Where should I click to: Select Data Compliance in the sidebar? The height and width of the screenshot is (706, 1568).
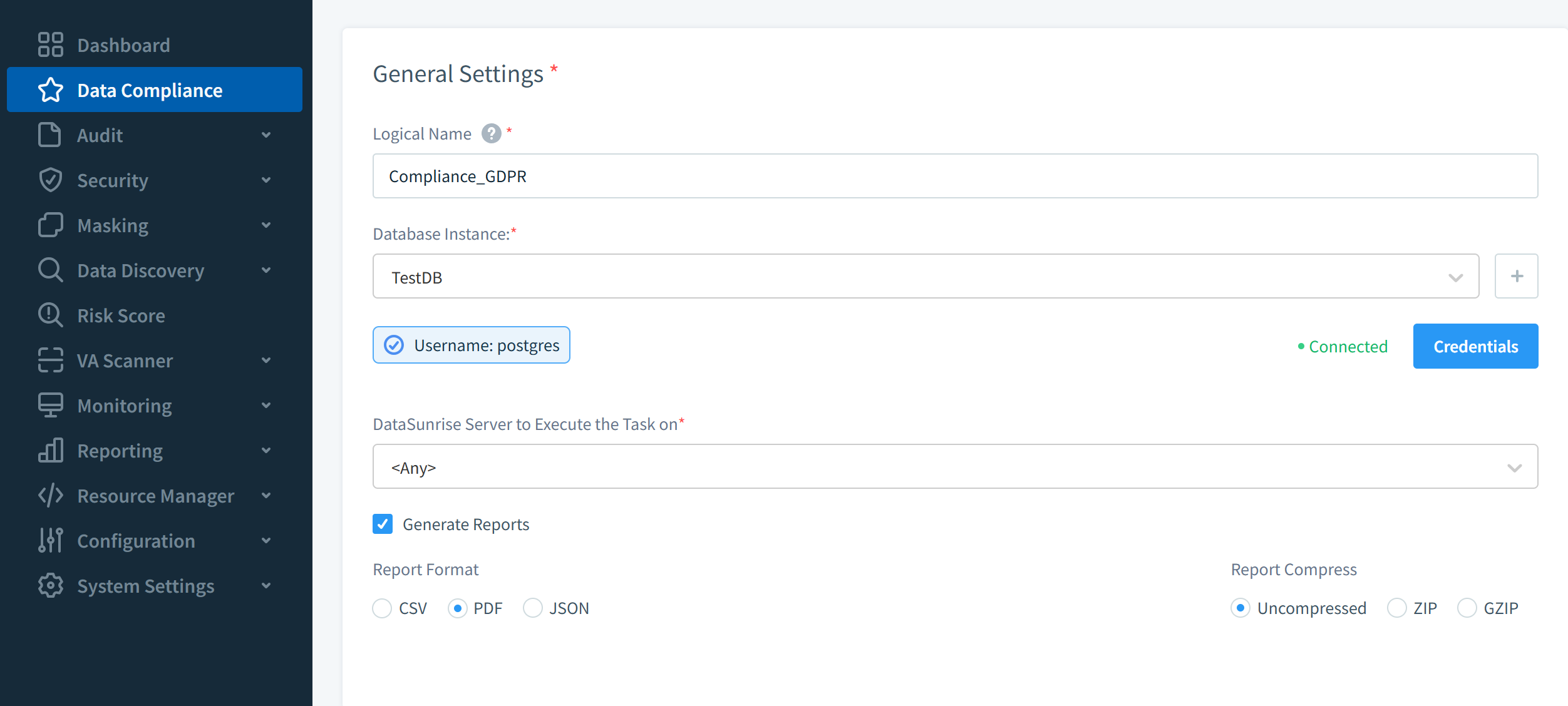tap(150, 90)
